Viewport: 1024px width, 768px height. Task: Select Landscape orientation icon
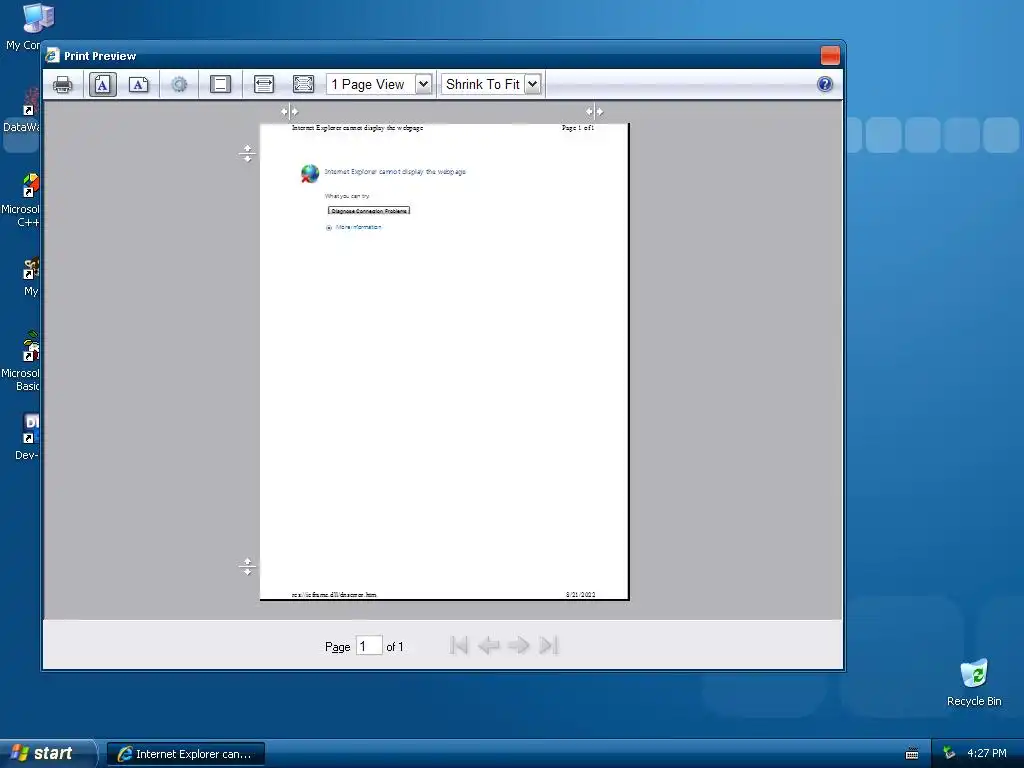click(x=138, y=84)
